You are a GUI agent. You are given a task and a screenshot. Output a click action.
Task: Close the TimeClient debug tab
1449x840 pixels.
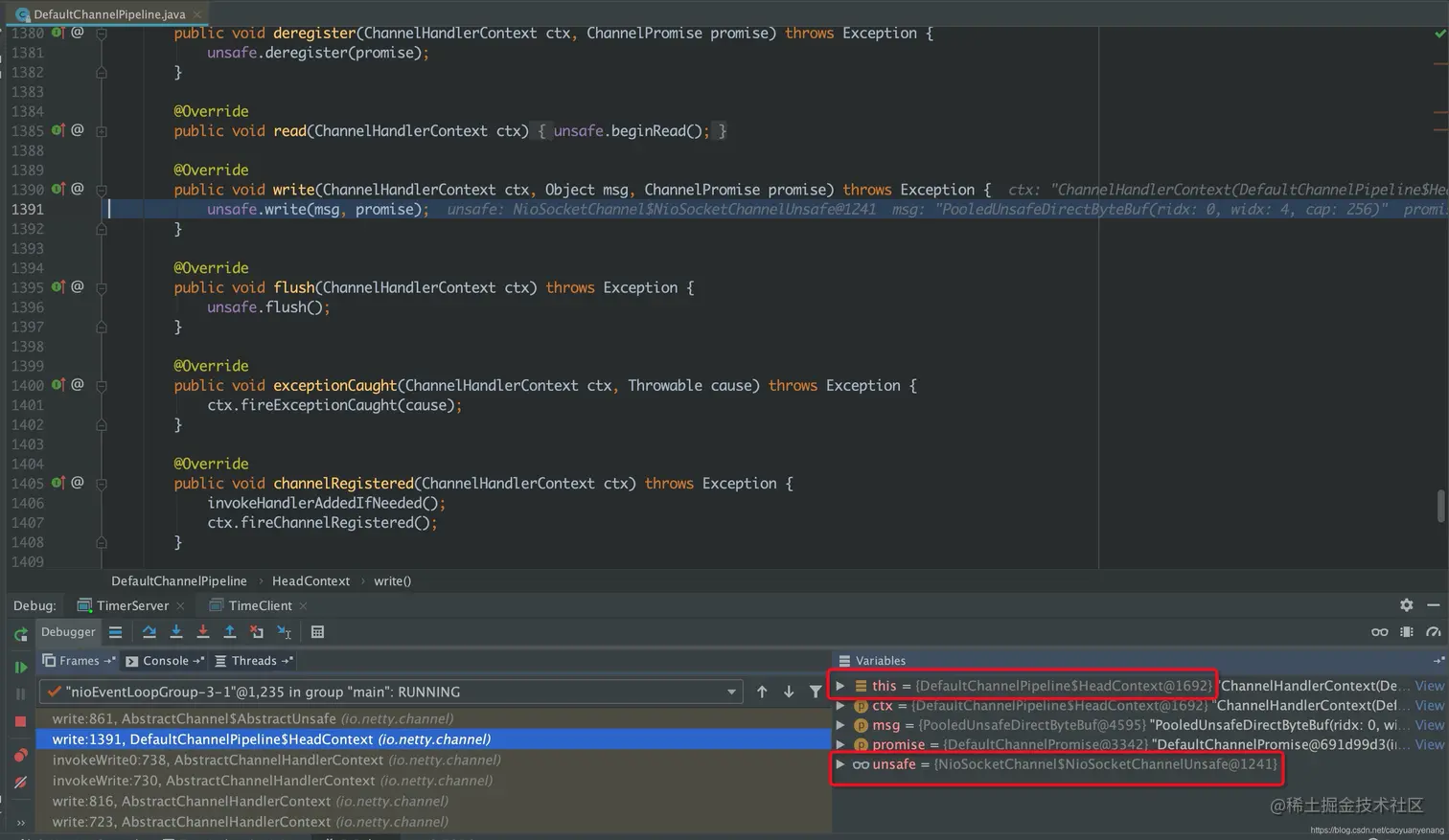coord(303,605)
